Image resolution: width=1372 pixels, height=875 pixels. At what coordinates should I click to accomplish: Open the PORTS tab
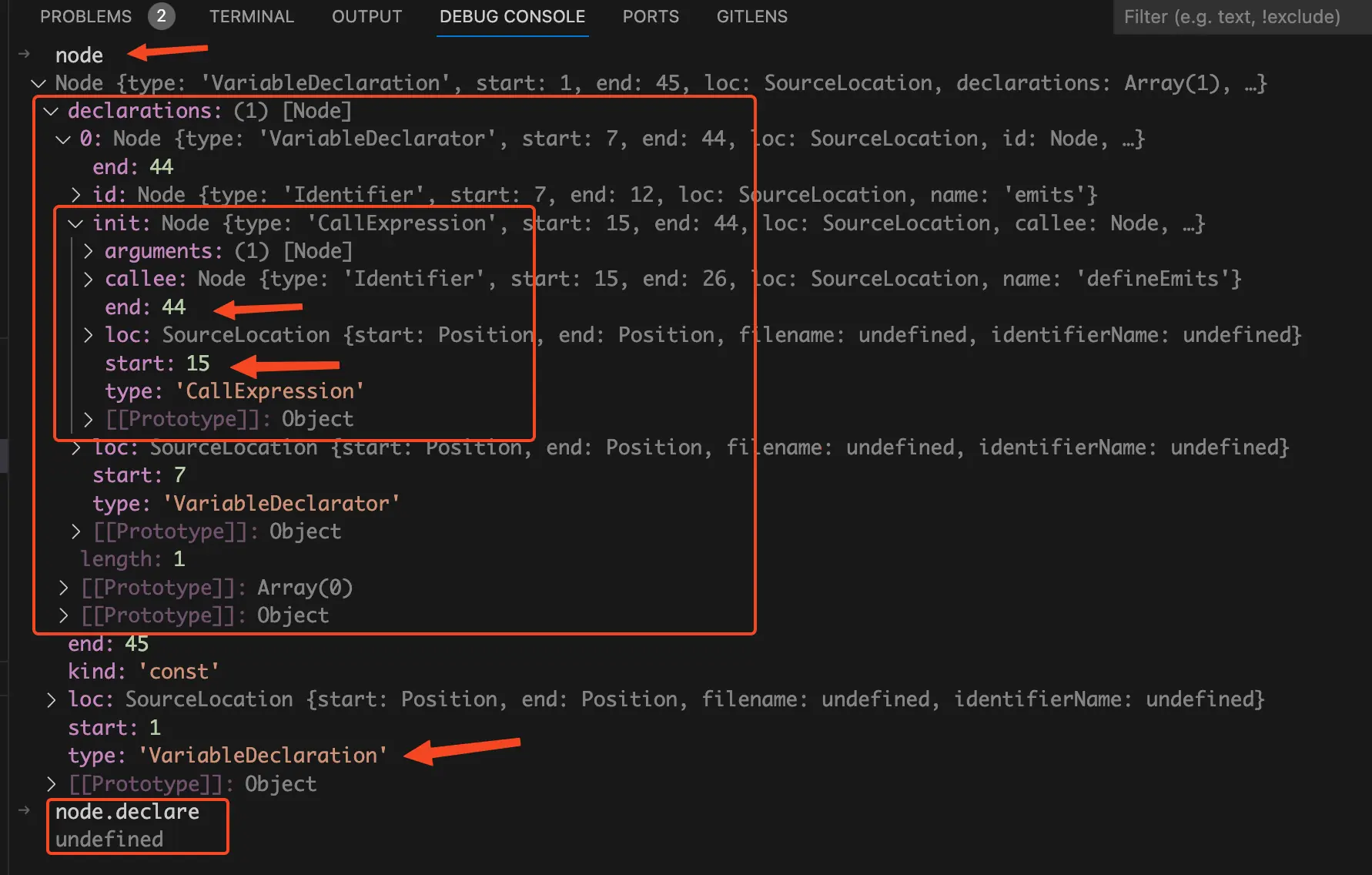651,16
